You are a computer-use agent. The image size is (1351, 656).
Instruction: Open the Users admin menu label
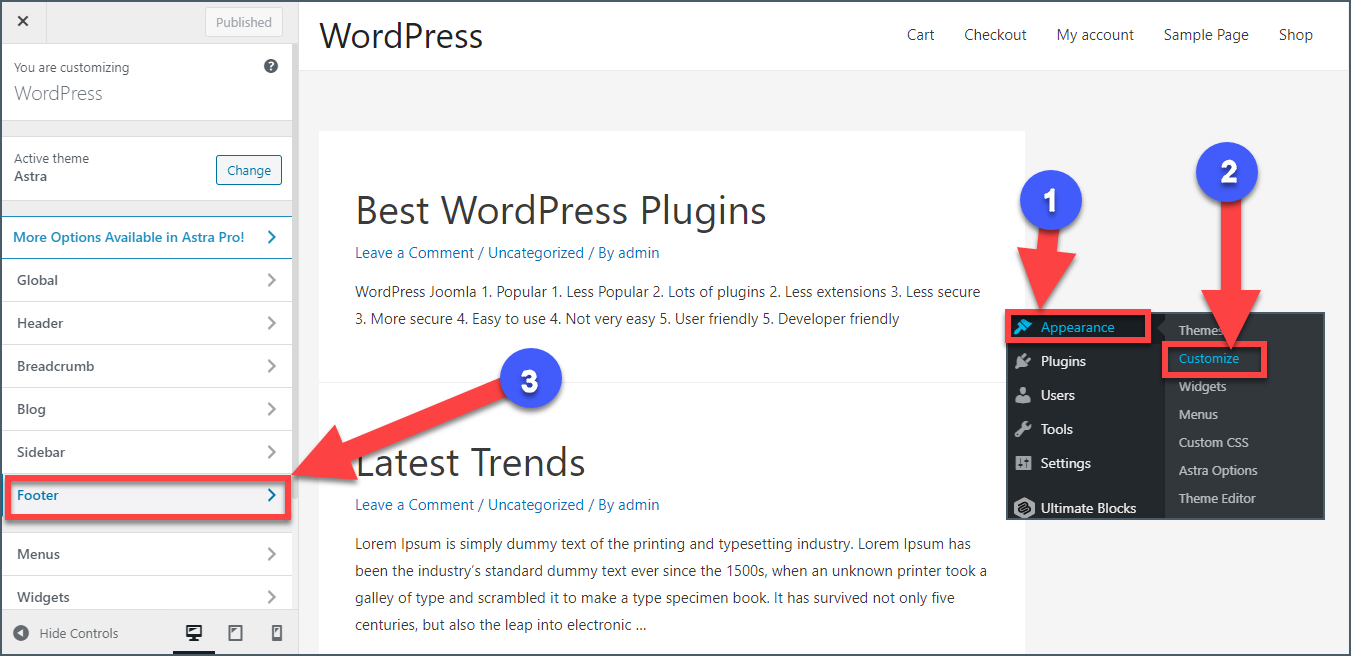[1058, 395]
